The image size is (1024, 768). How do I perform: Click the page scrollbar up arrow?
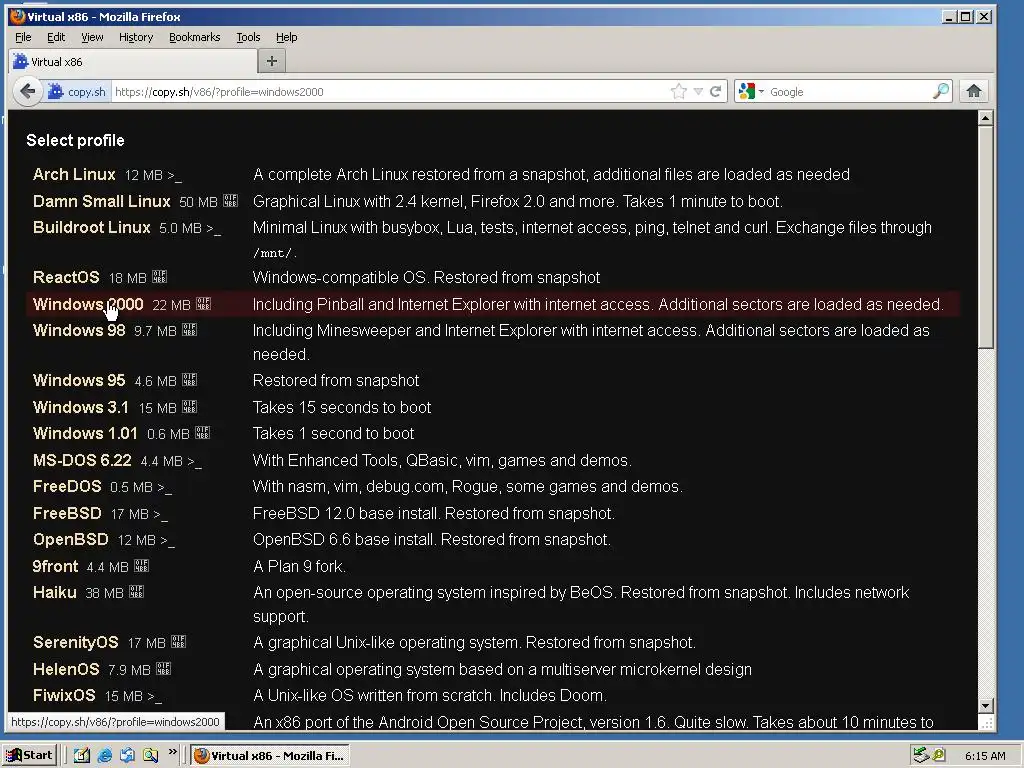point(985,118)
